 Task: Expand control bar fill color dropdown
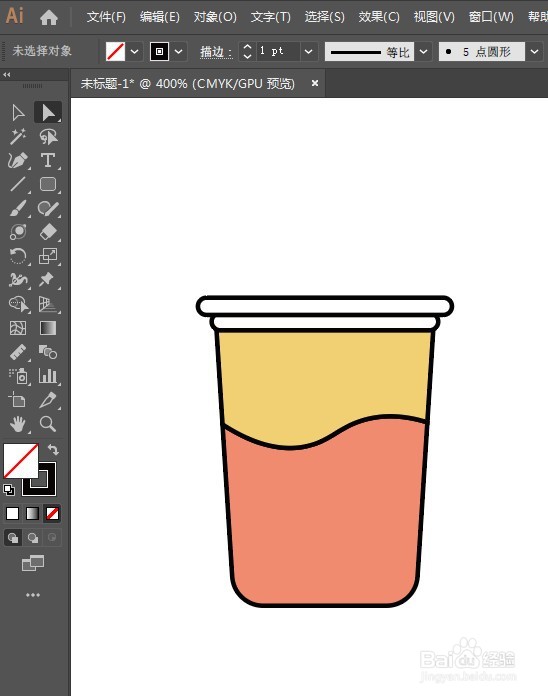[134, 51]
